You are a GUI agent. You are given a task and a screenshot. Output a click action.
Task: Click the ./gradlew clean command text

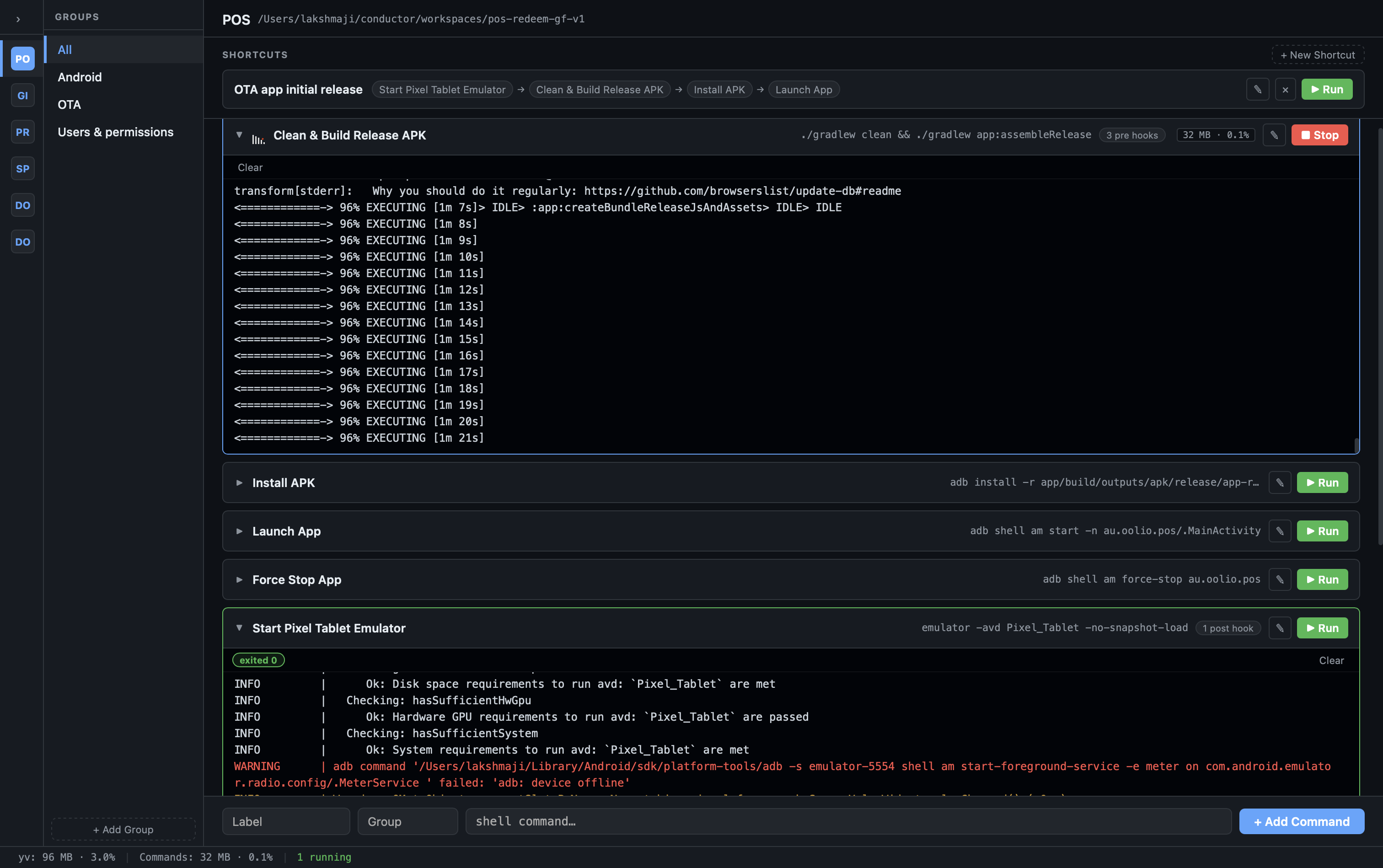[945, 134]
